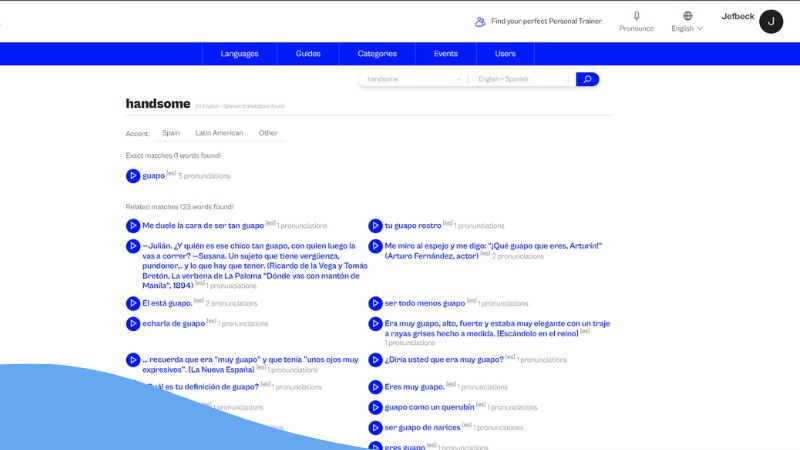The height and width of the screenshot is (450, 800).
Task: Play 'Eres muy guapo.' pronunciation
Action: click(x=375, y=387)
